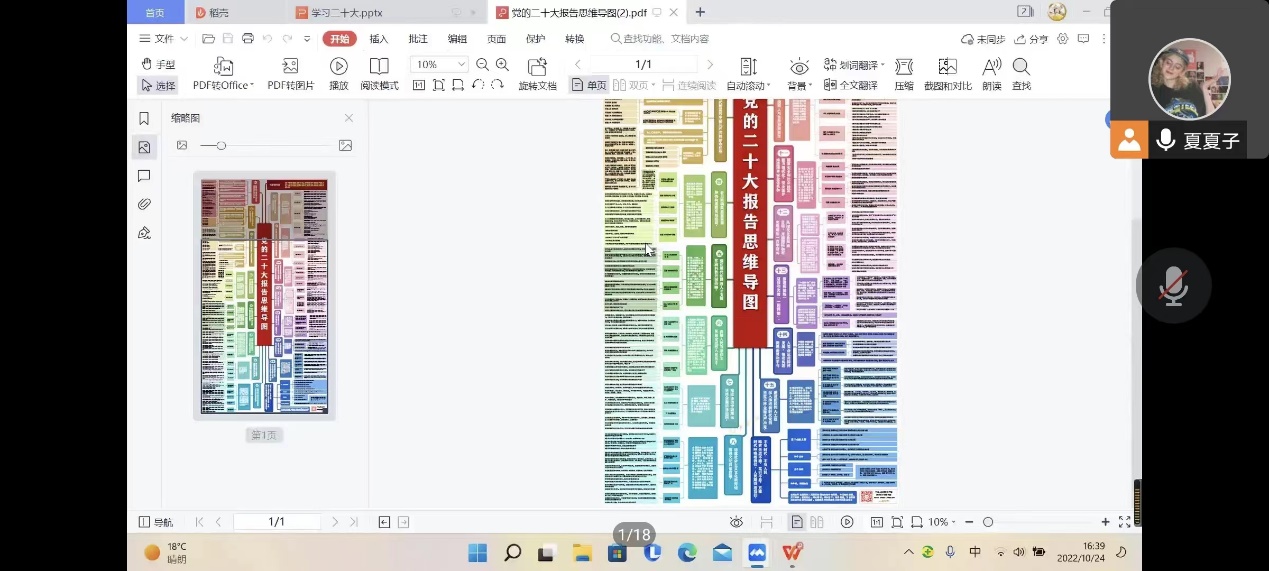The height and width of the screenshot is (571, 1269).
Task: Toggle single page layout in status bar
Action: 797,522
